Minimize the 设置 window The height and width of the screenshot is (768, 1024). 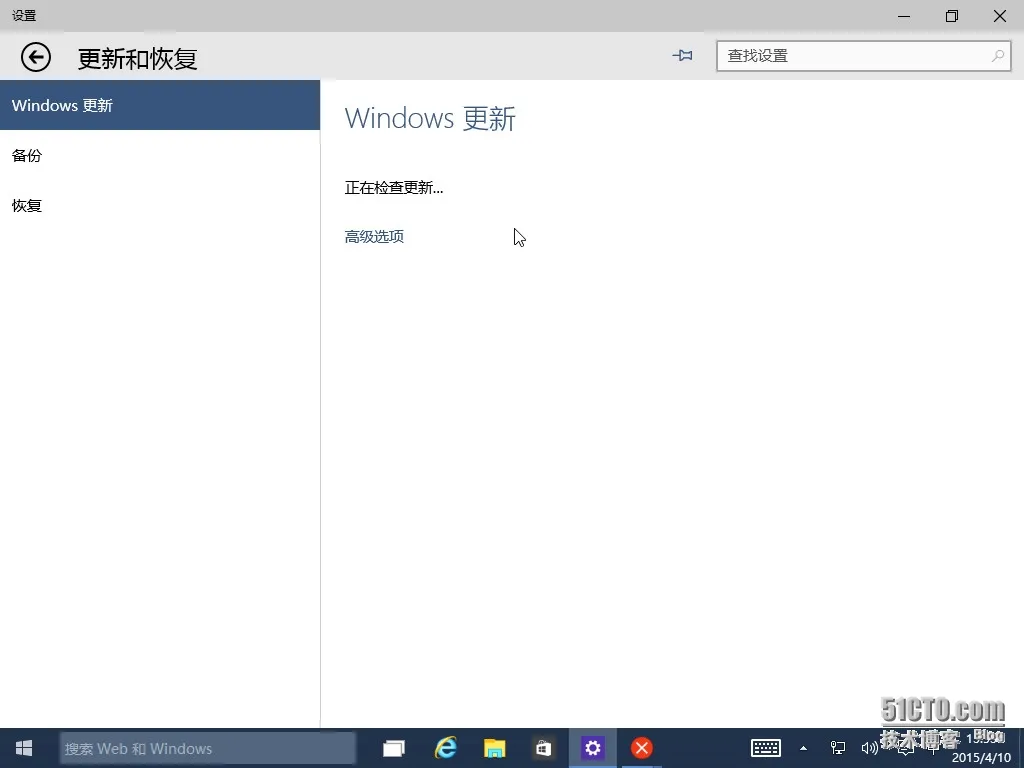tap(904, 16)
